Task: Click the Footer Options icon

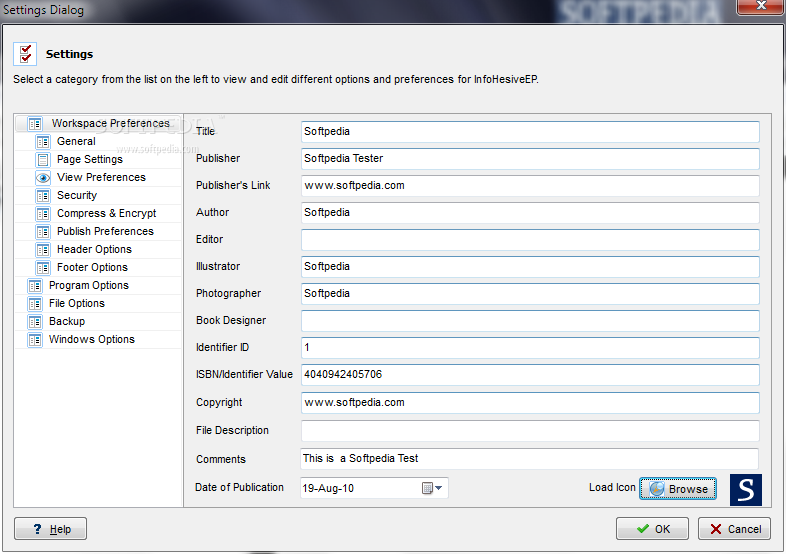Action: coord(43,268)
